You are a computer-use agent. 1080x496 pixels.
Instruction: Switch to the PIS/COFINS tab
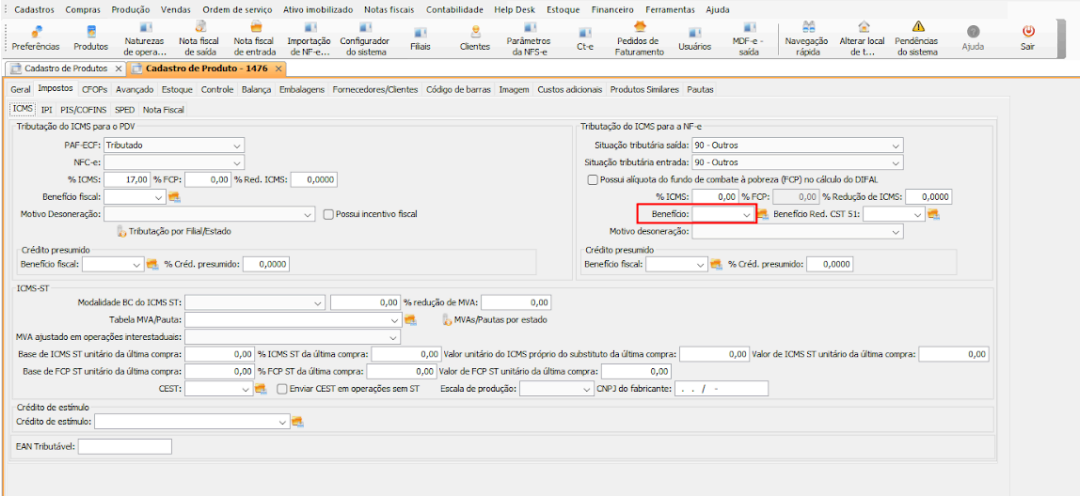[x=83, y=109]
